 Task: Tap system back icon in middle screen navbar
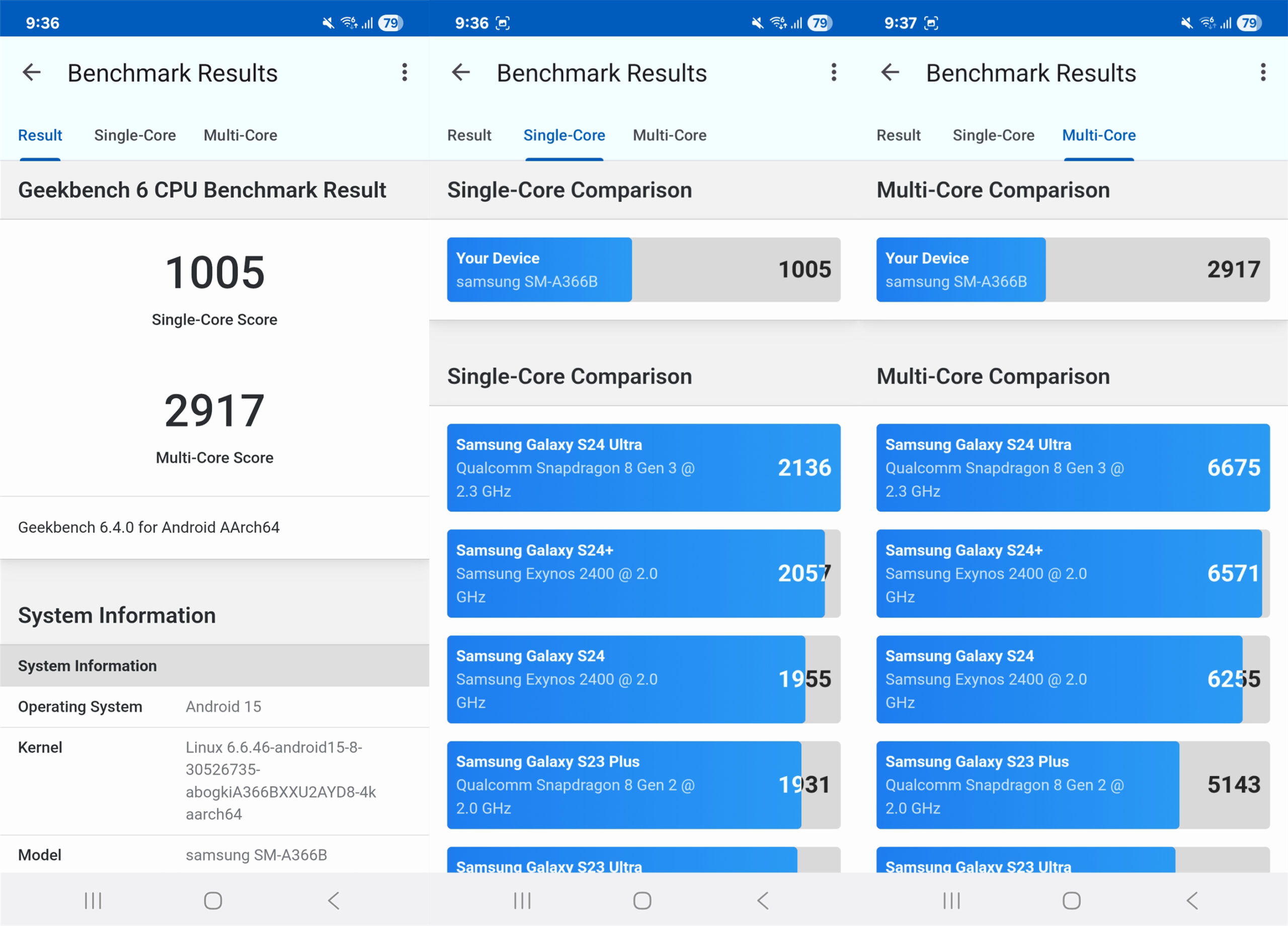[763, 900]
